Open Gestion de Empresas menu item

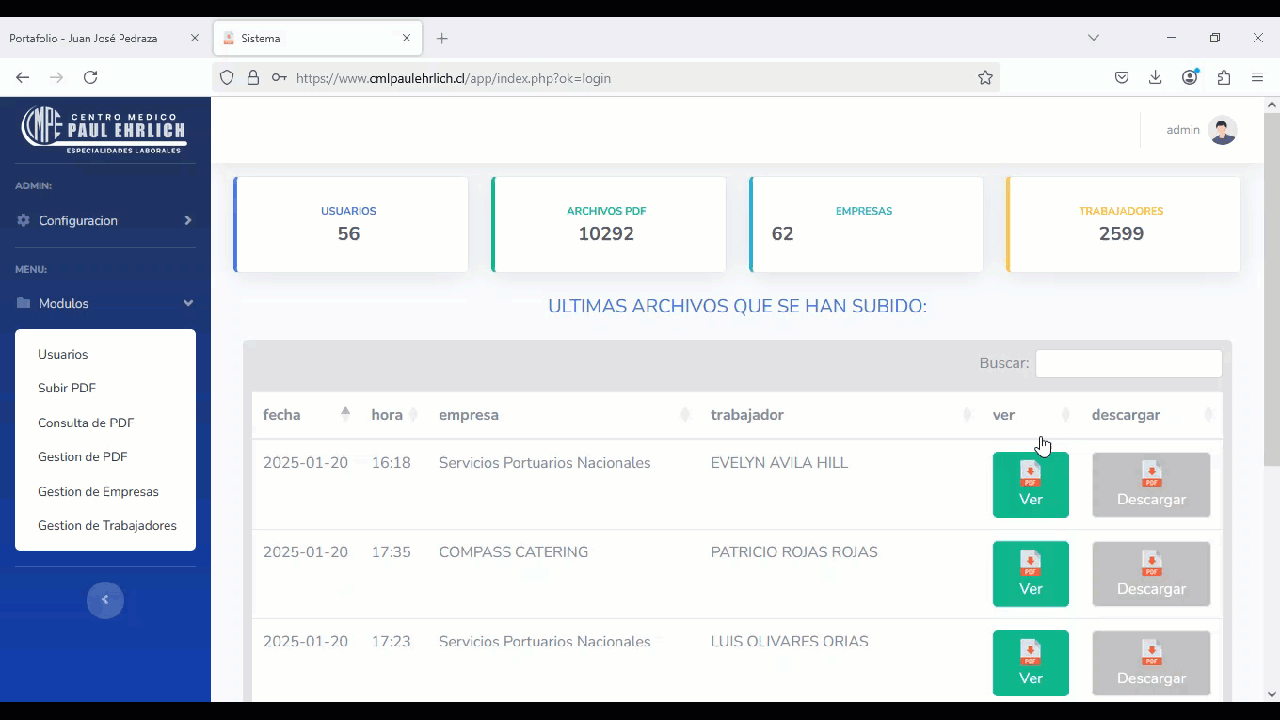98,491
